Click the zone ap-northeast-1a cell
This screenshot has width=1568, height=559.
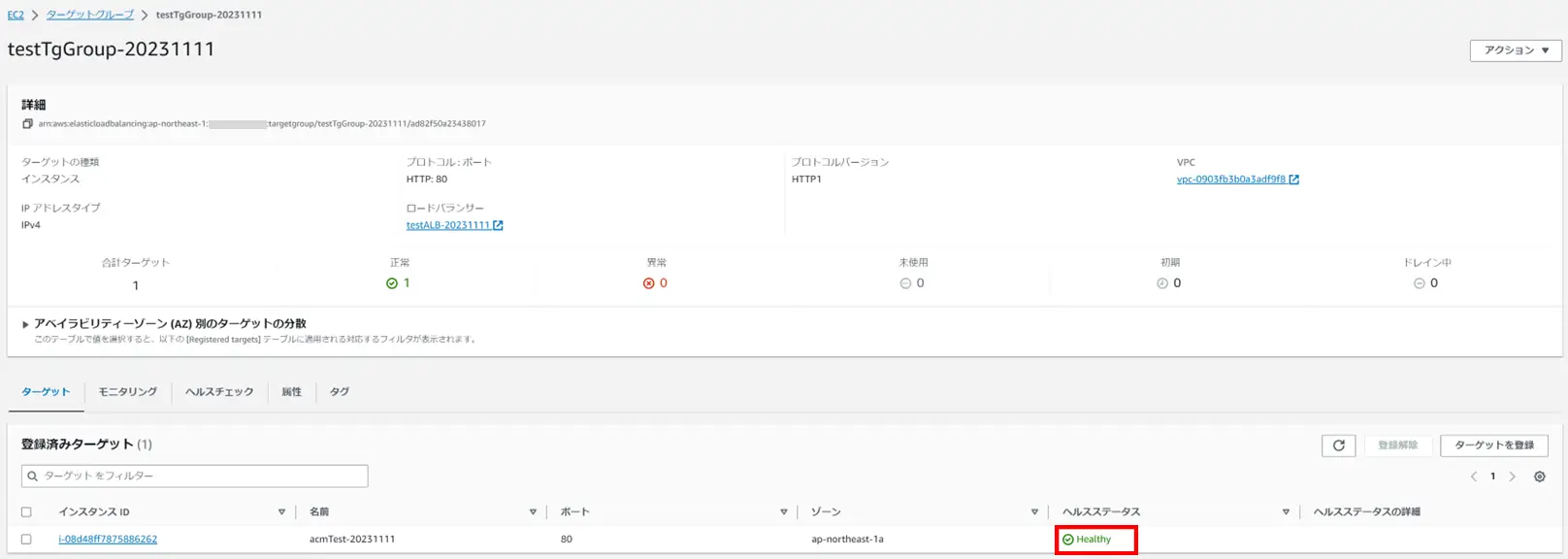(847, 540)
